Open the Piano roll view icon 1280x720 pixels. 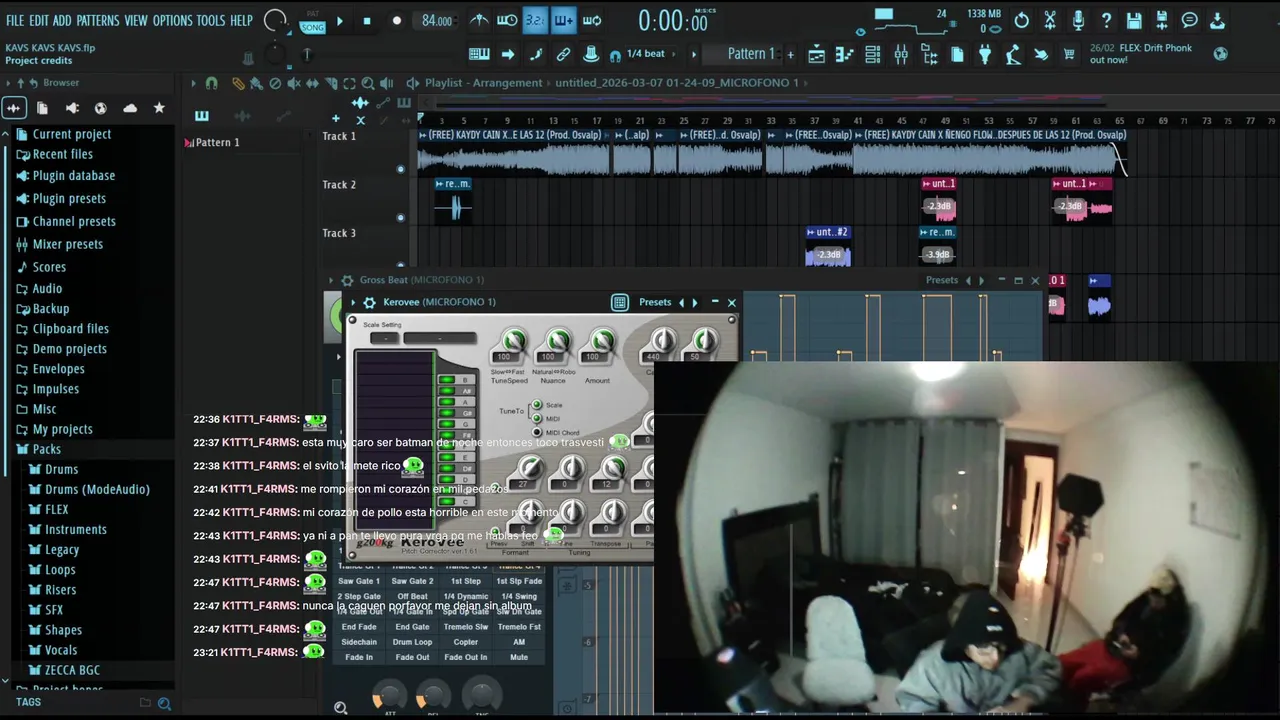click(845, 54)
